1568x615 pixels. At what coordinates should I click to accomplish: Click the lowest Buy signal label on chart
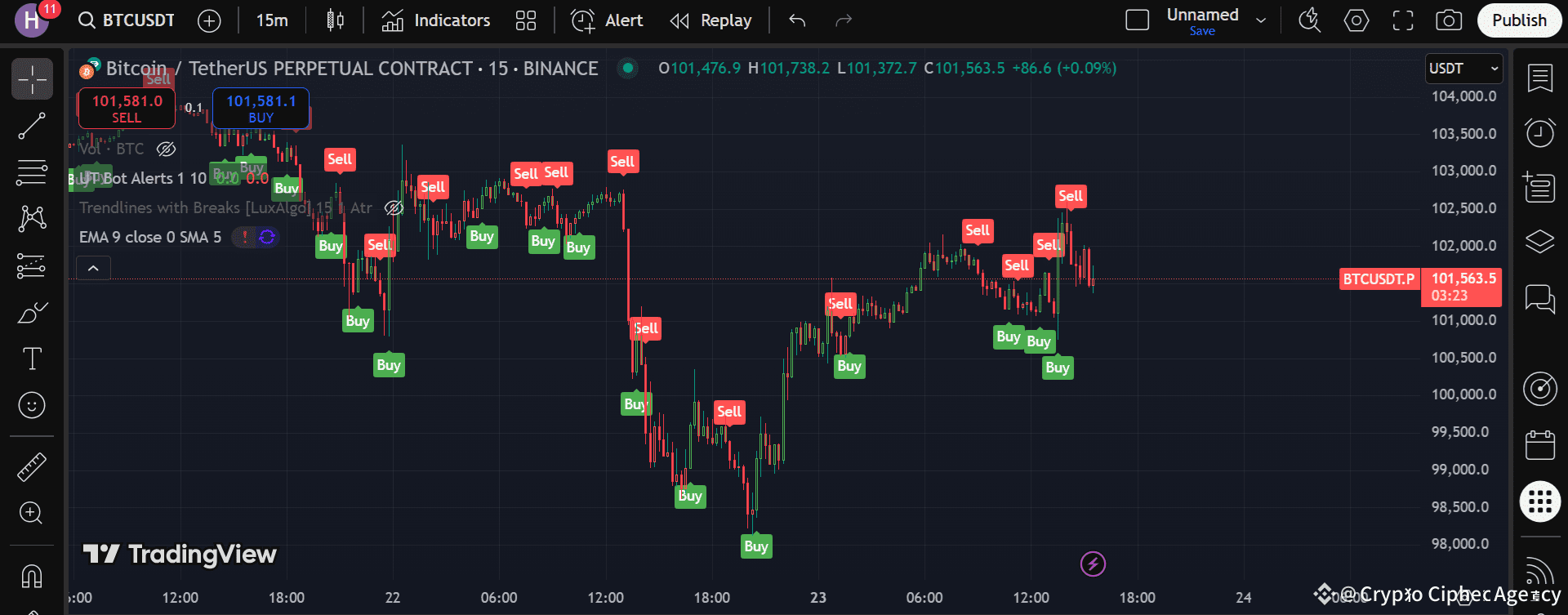(756, 546)
